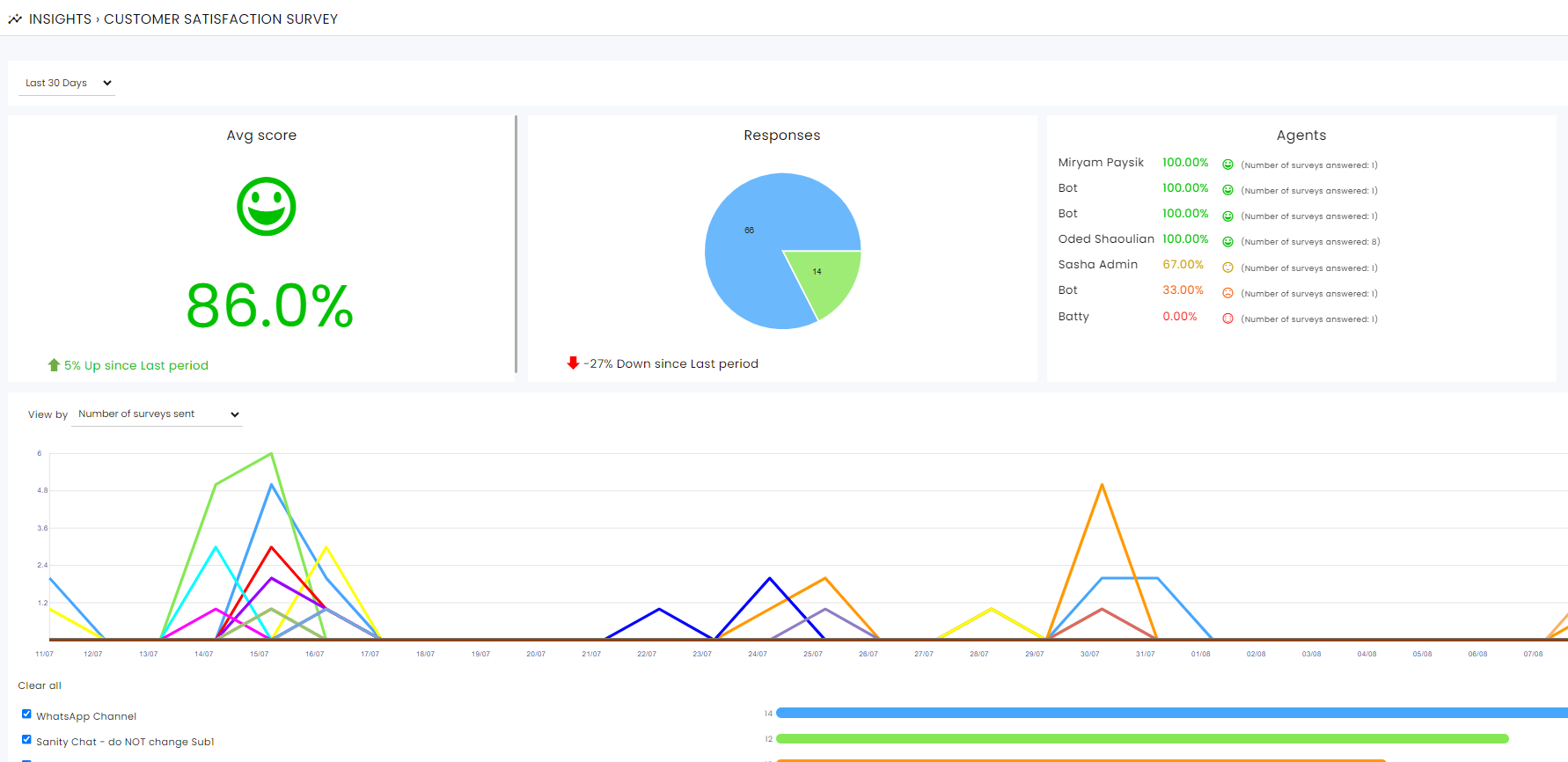
Task: Click the CUSTOMER SATISFACTION SURVEY breadcrumb
Action: [x=221, y=19]
